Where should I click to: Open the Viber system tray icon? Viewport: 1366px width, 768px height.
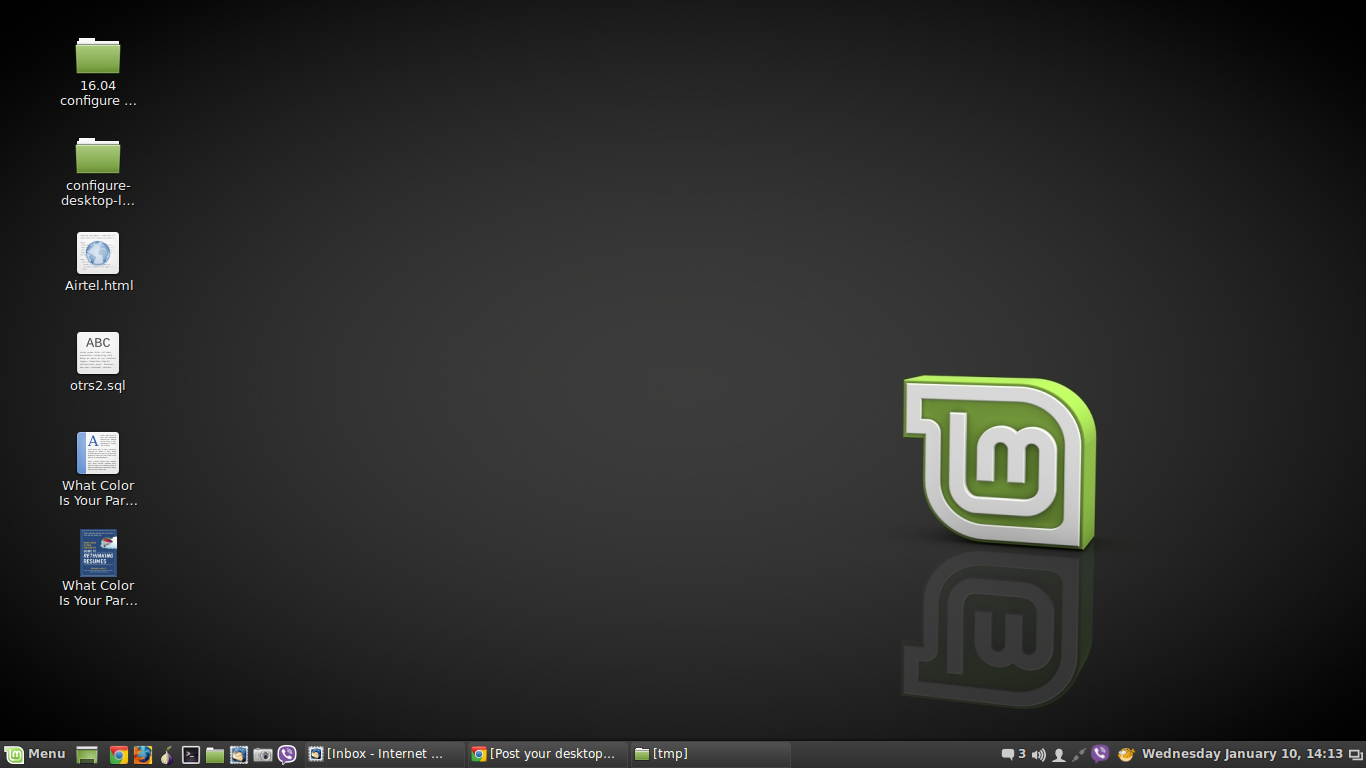click(x=1099, y=753)
